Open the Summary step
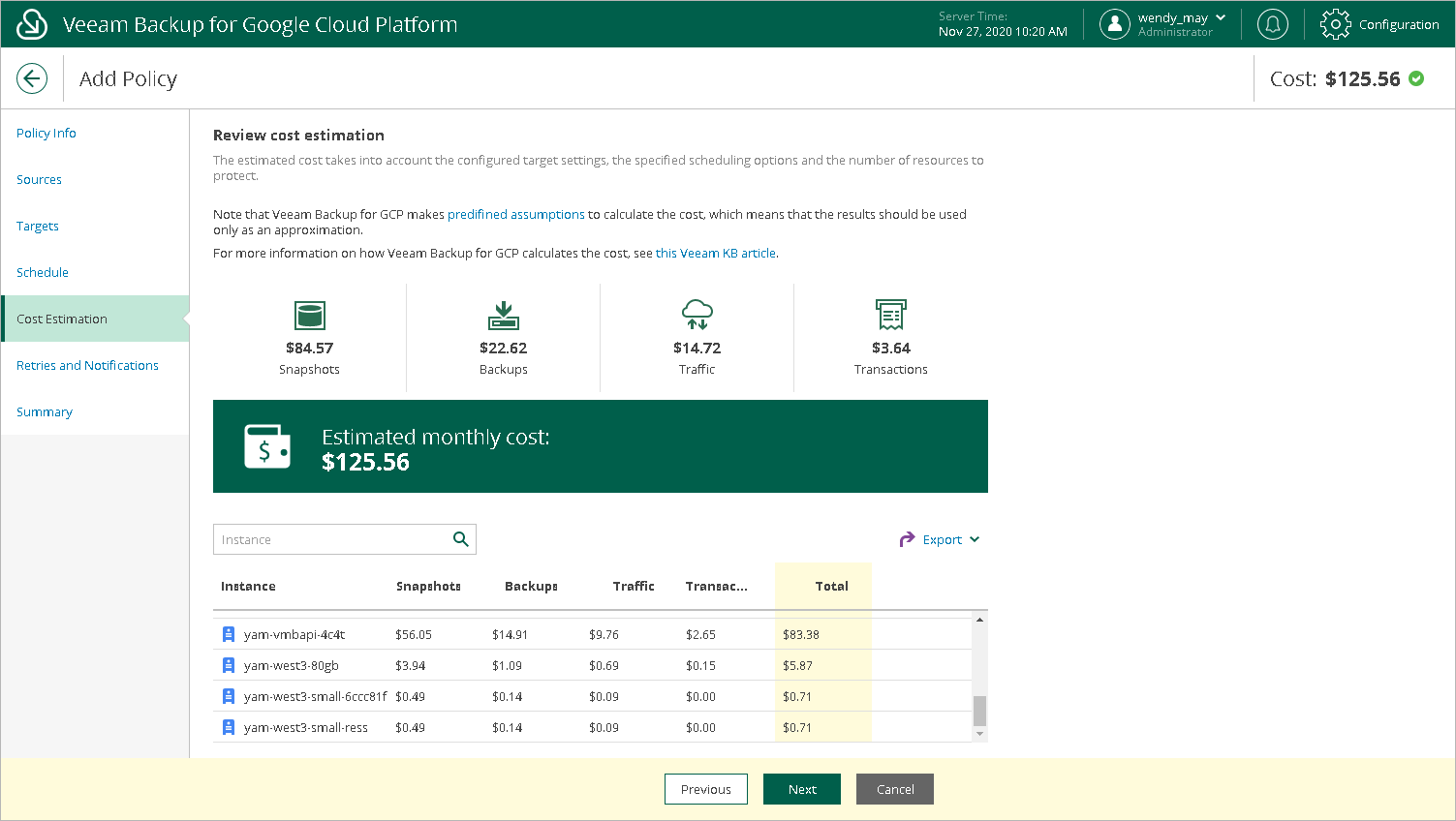Viewport: 1456px width, 821px height. [45, 411]
